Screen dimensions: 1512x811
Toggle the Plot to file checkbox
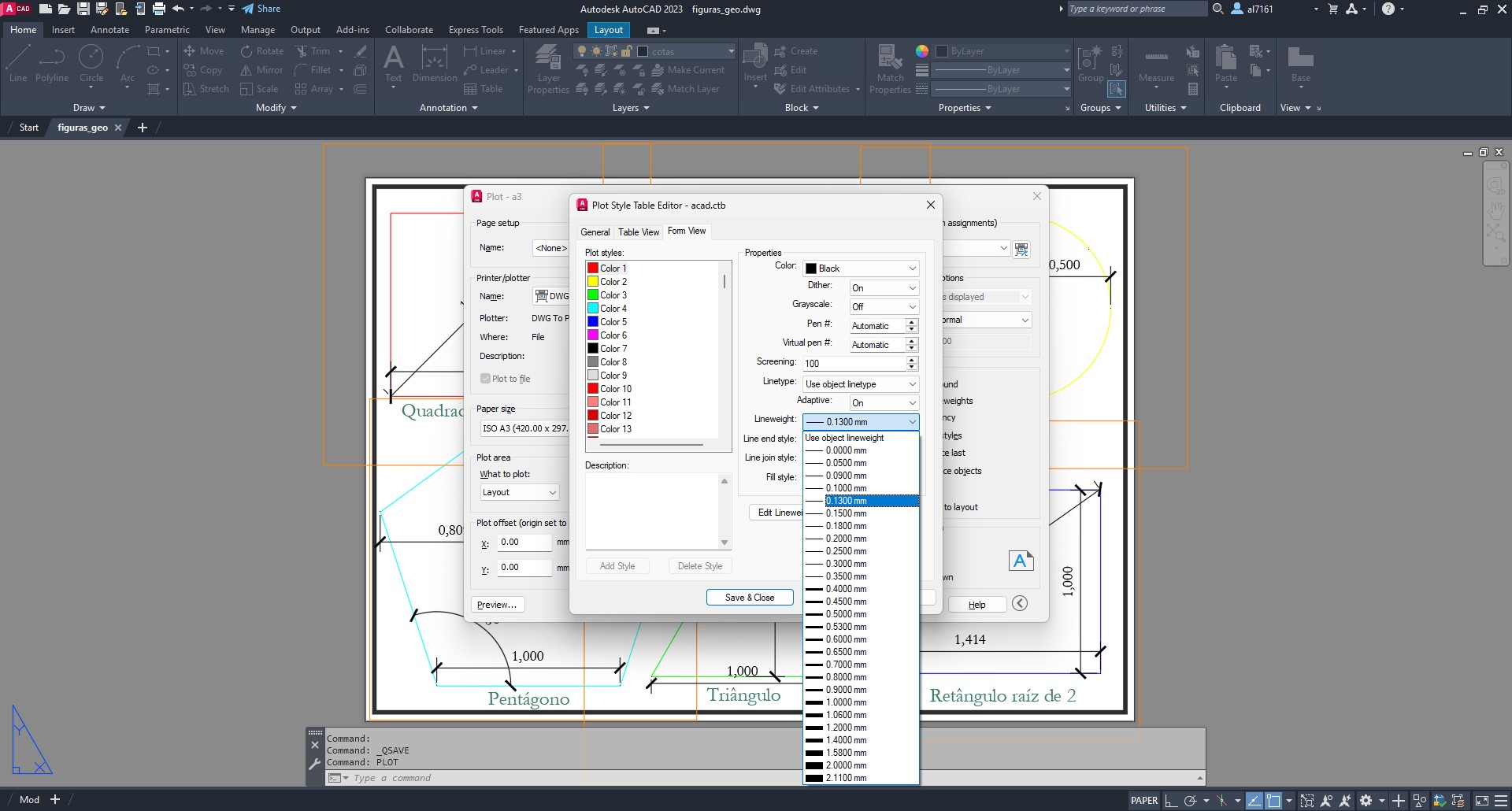tap(486, 379)
